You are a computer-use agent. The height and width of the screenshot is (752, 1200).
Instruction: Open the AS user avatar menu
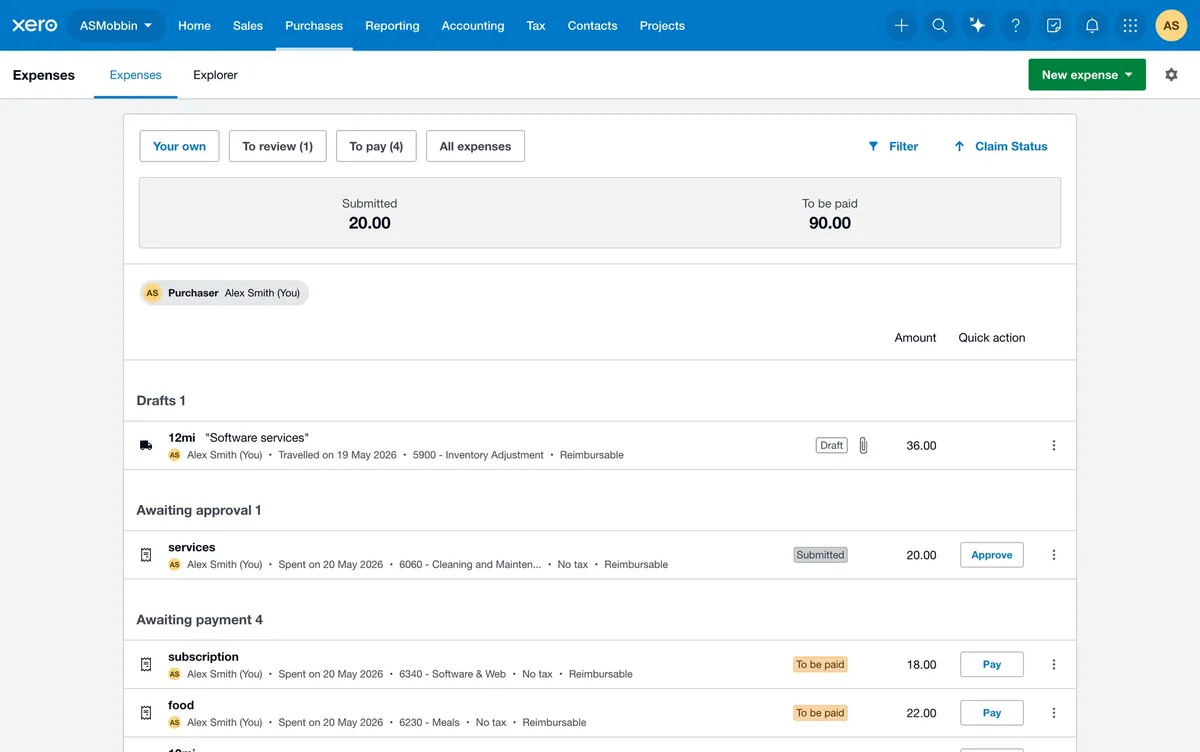tap(1171, 26)
